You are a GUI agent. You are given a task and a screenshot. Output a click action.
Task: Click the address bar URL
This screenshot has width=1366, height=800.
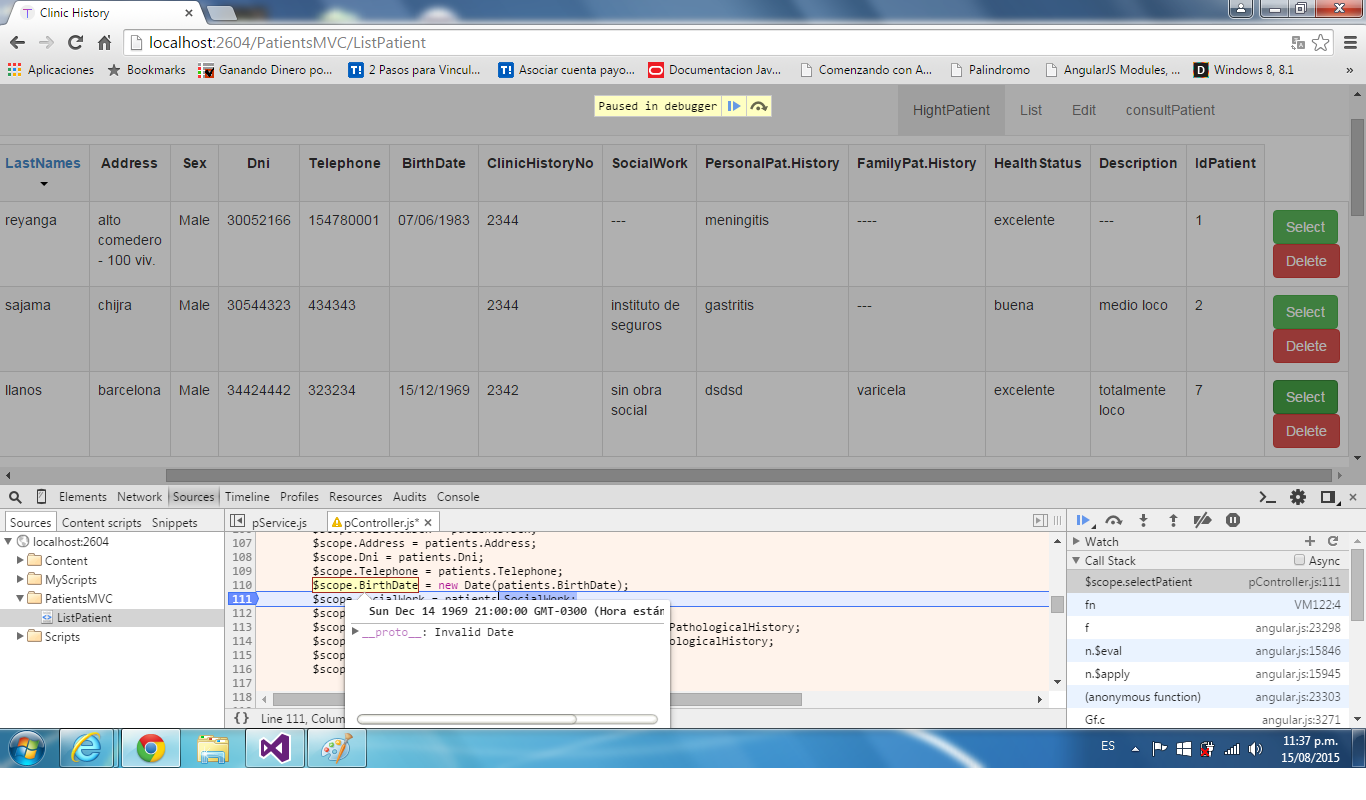click(287, 43)
